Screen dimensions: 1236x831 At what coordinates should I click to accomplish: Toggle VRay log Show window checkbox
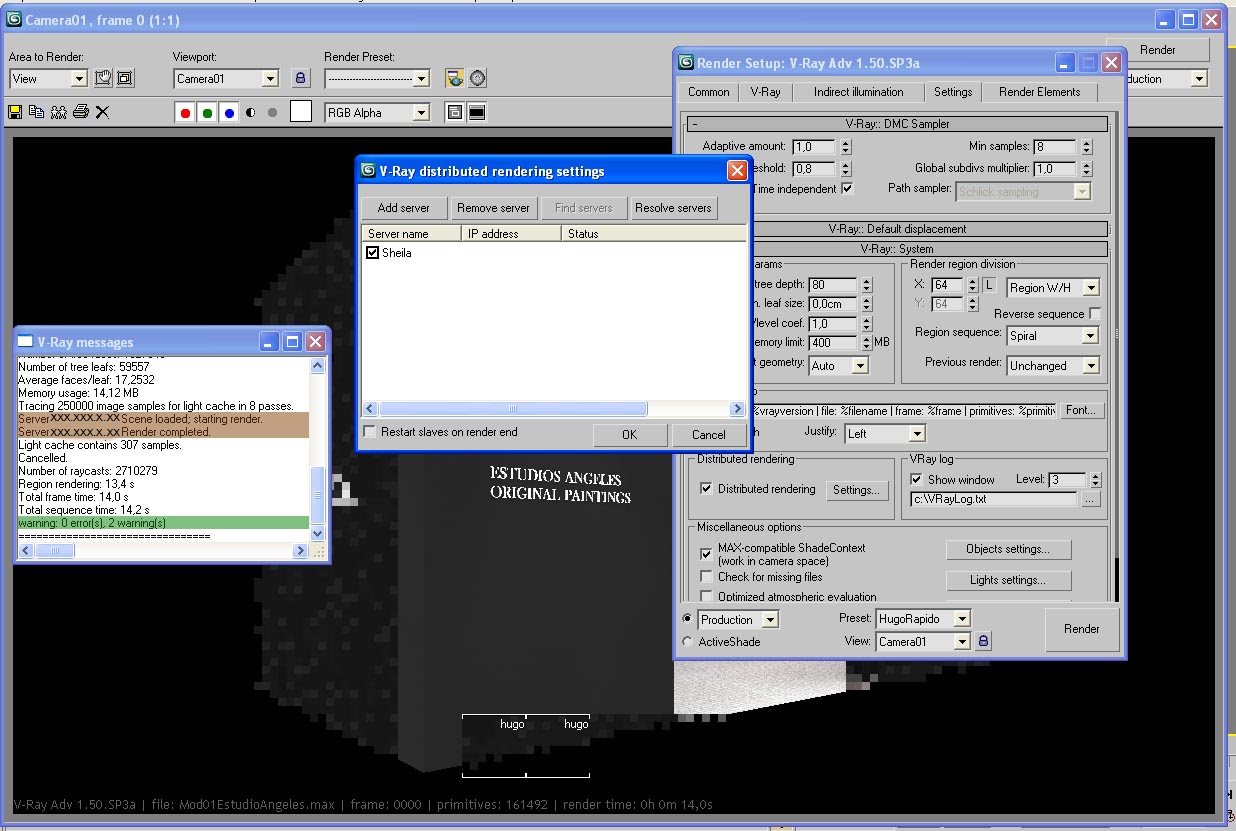point(917,480)
